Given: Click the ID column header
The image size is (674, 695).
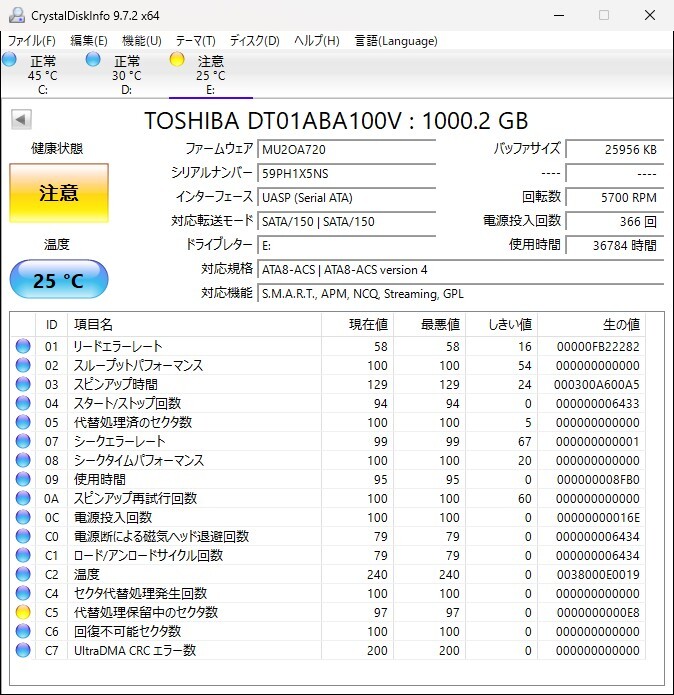Looking at the screenshot, I should [51, 324].
